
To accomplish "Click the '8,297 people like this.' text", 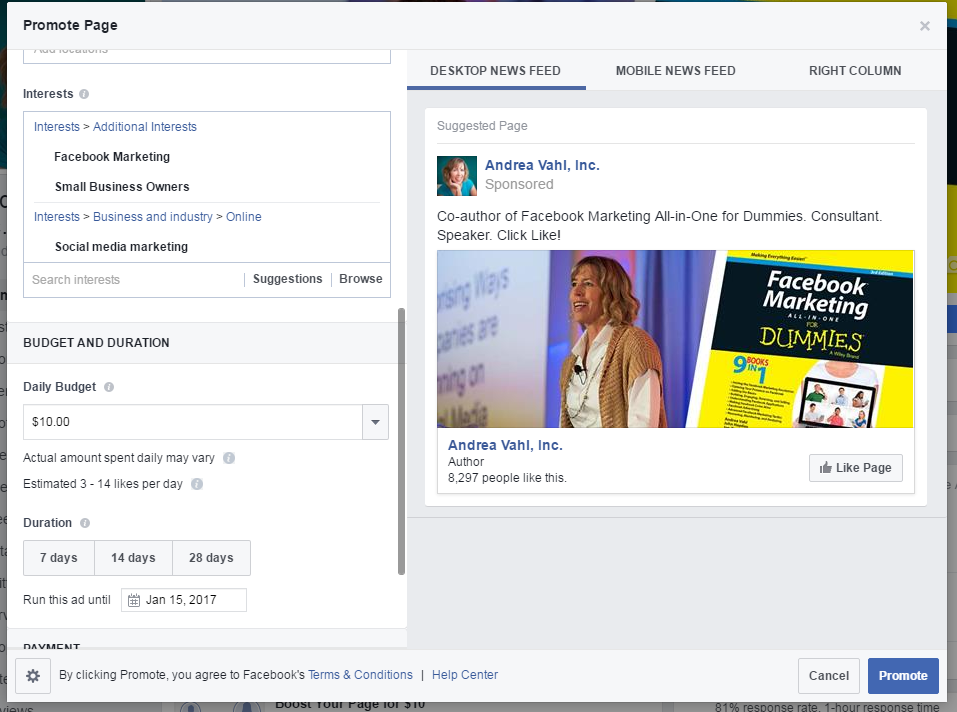I will pos(507,478).
